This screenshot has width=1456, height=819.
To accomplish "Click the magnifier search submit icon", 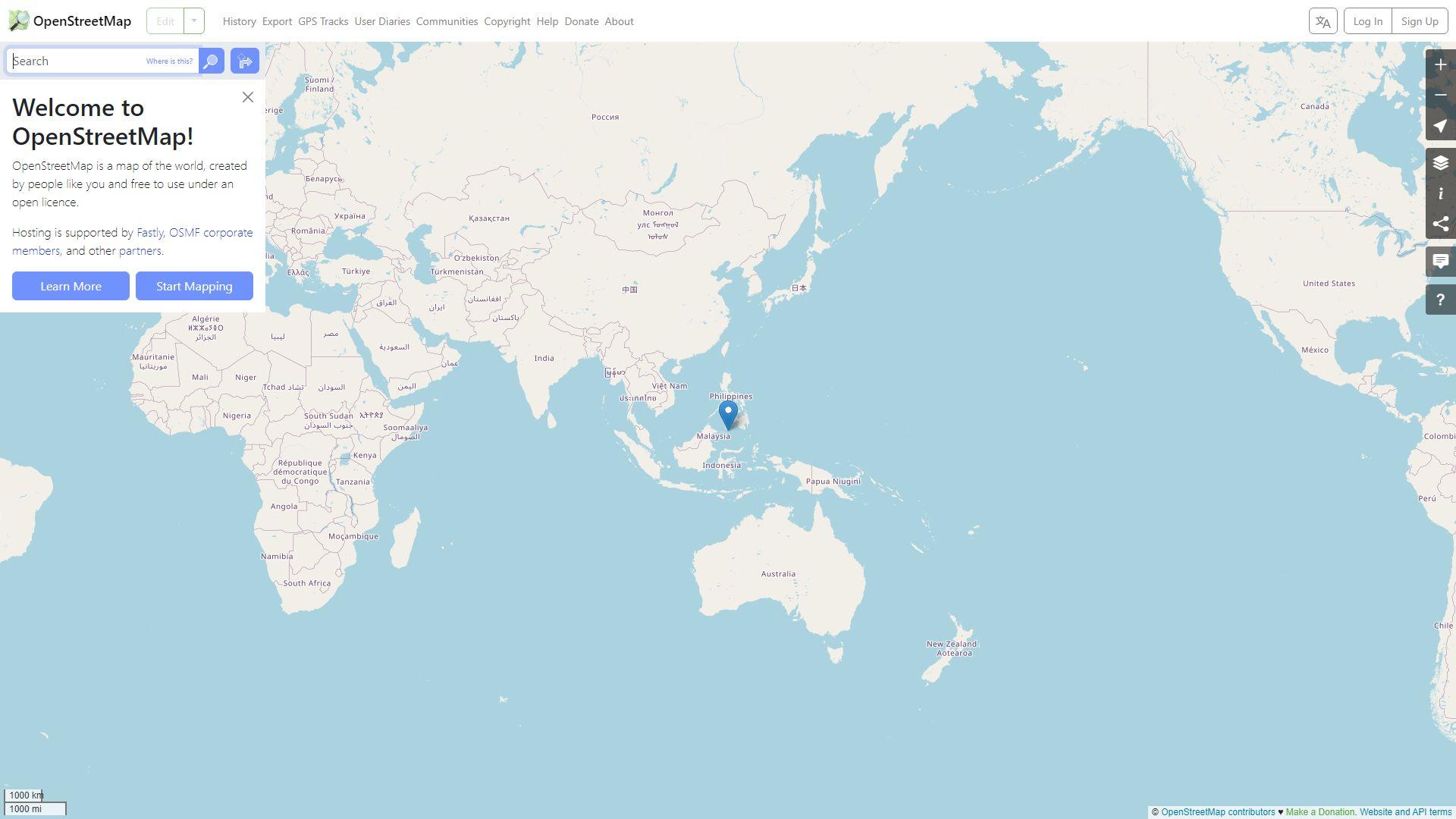I will click(x=212, y=61).
